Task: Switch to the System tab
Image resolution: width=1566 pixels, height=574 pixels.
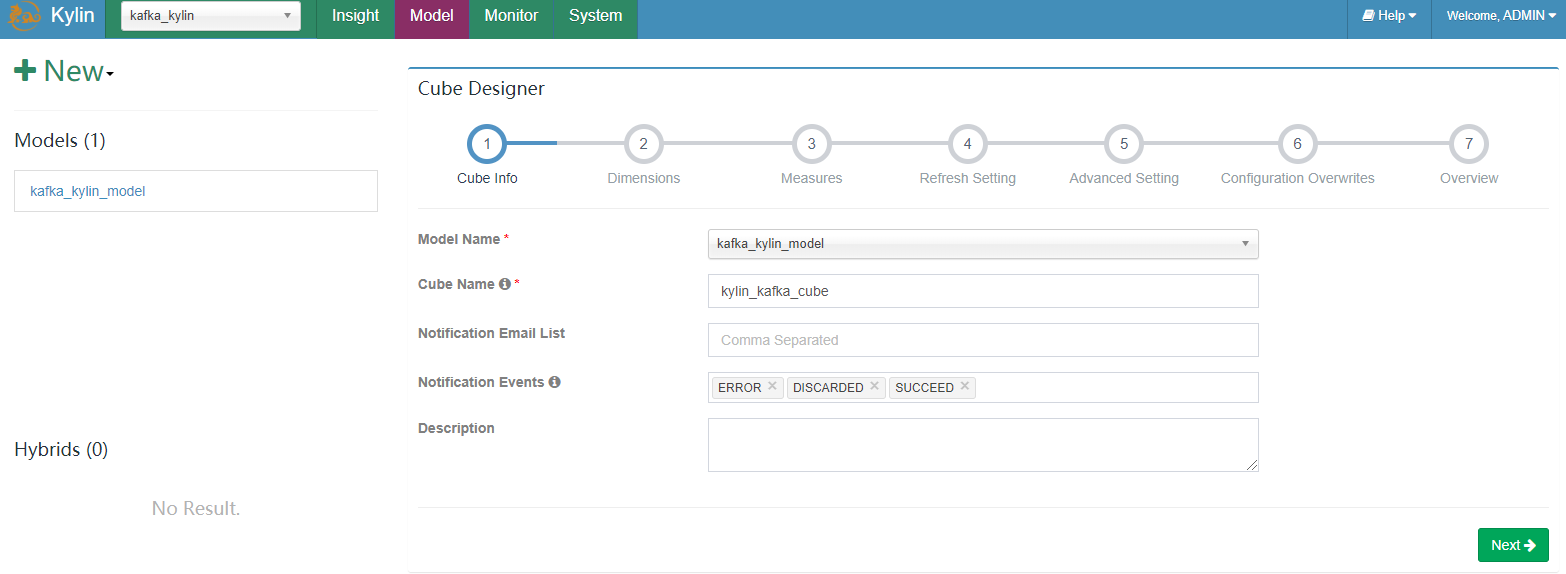Action: [x=595, y=16]
